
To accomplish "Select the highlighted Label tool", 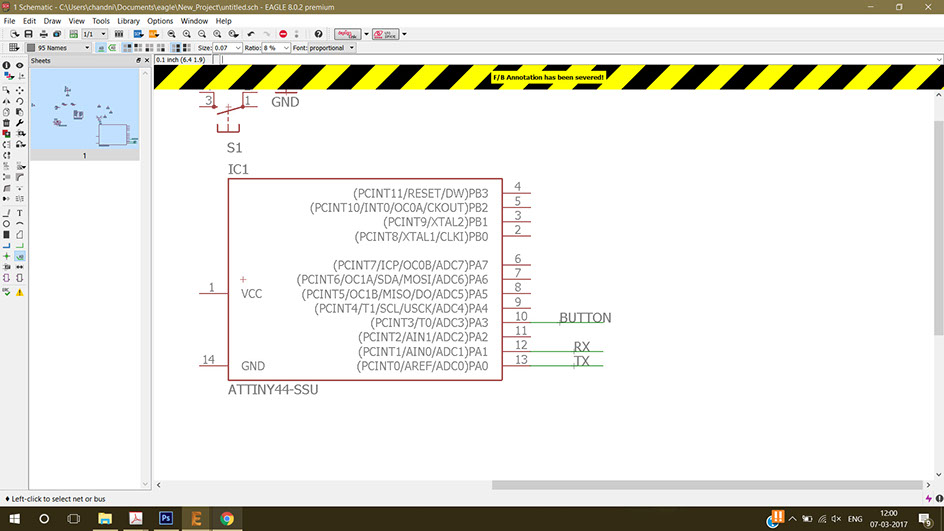I will pyautogui.click(x=20, y=256).
